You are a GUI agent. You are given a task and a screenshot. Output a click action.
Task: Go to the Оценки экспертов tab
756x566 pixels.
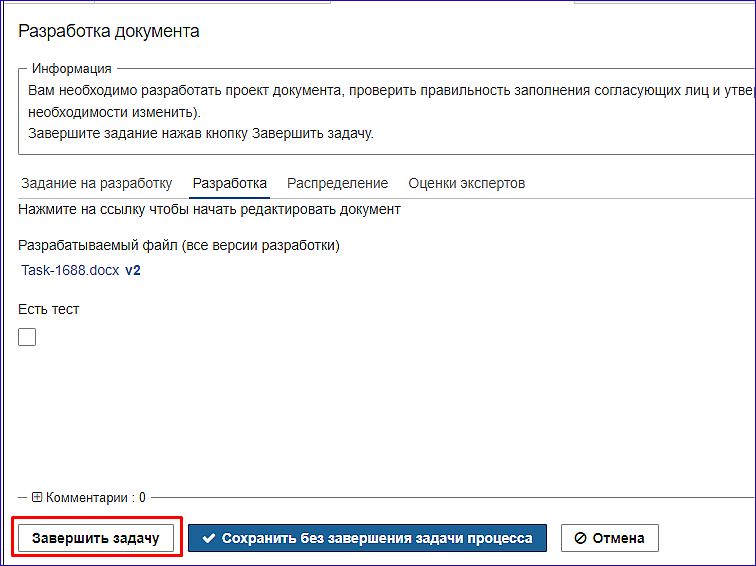466,183
